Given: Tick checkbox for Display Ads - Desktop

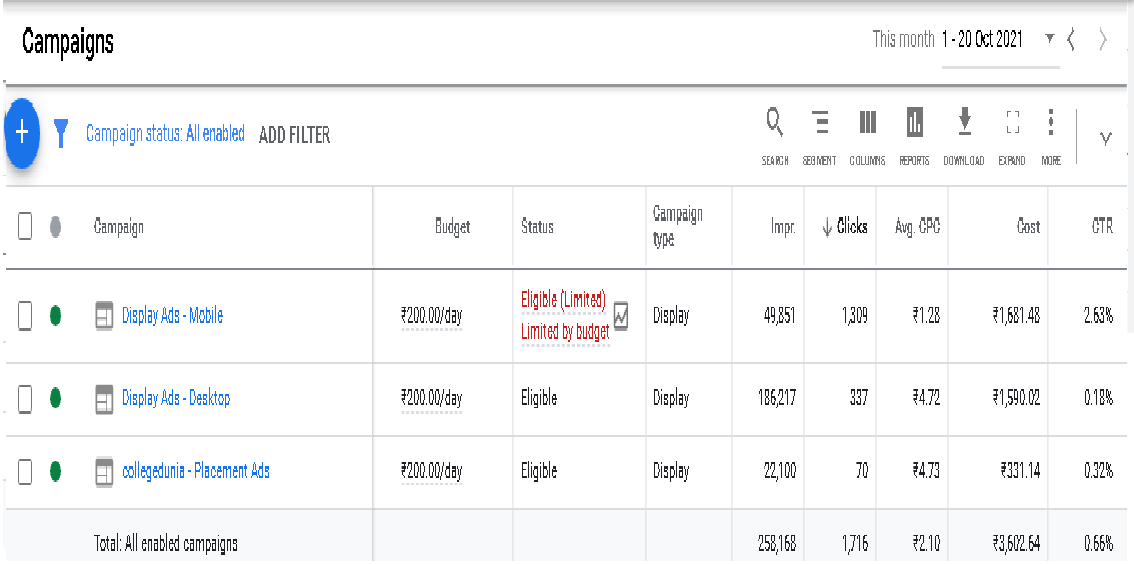Looking at the screenshot, I should coord(26,399).
